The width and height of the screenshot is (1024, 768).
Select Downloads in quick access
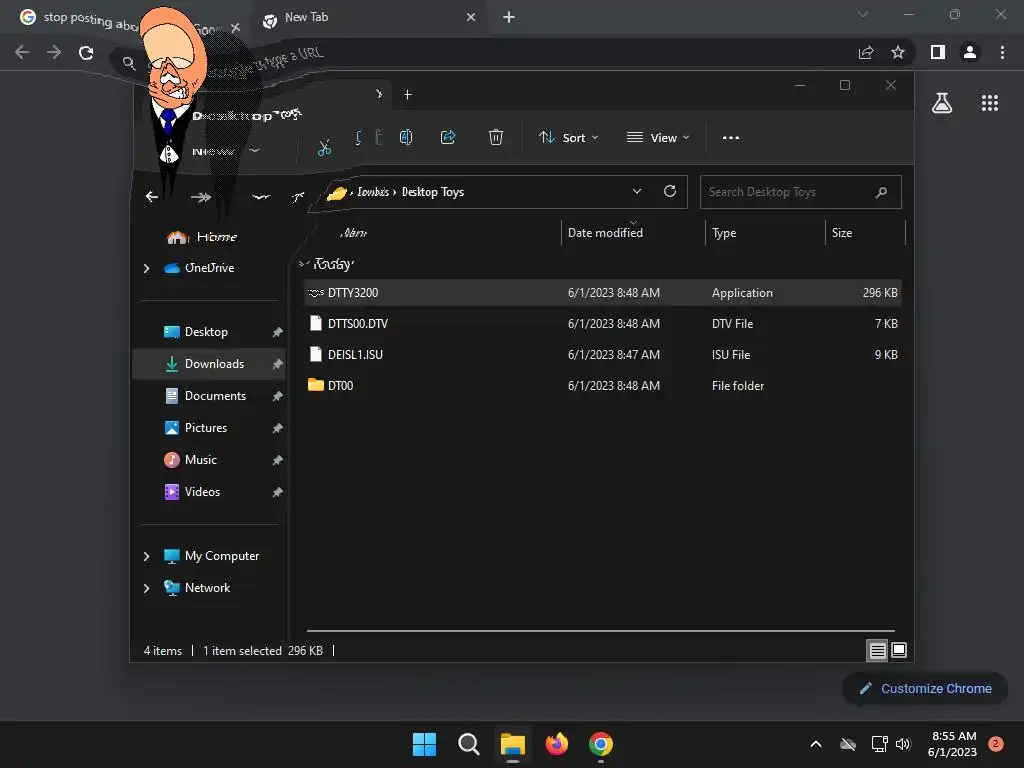[209, 364]
